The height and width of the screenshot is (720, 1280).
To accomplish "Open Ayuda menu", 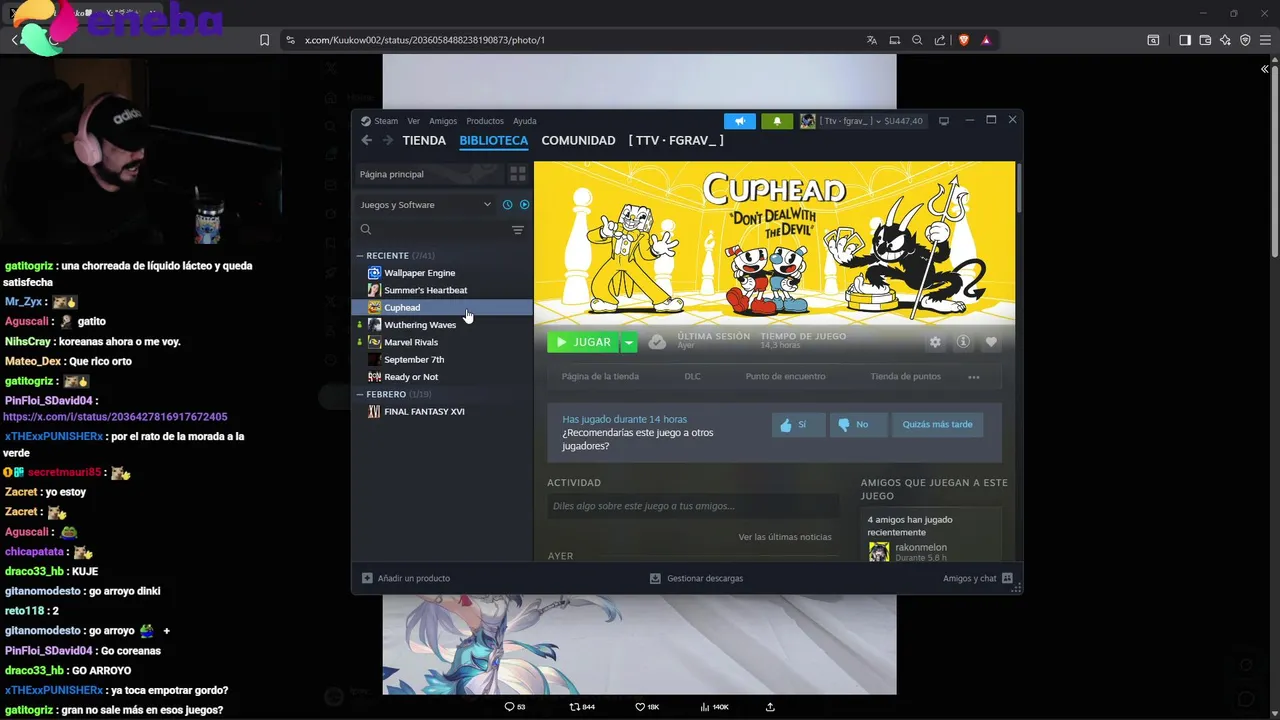I will (x=525, y=121).
